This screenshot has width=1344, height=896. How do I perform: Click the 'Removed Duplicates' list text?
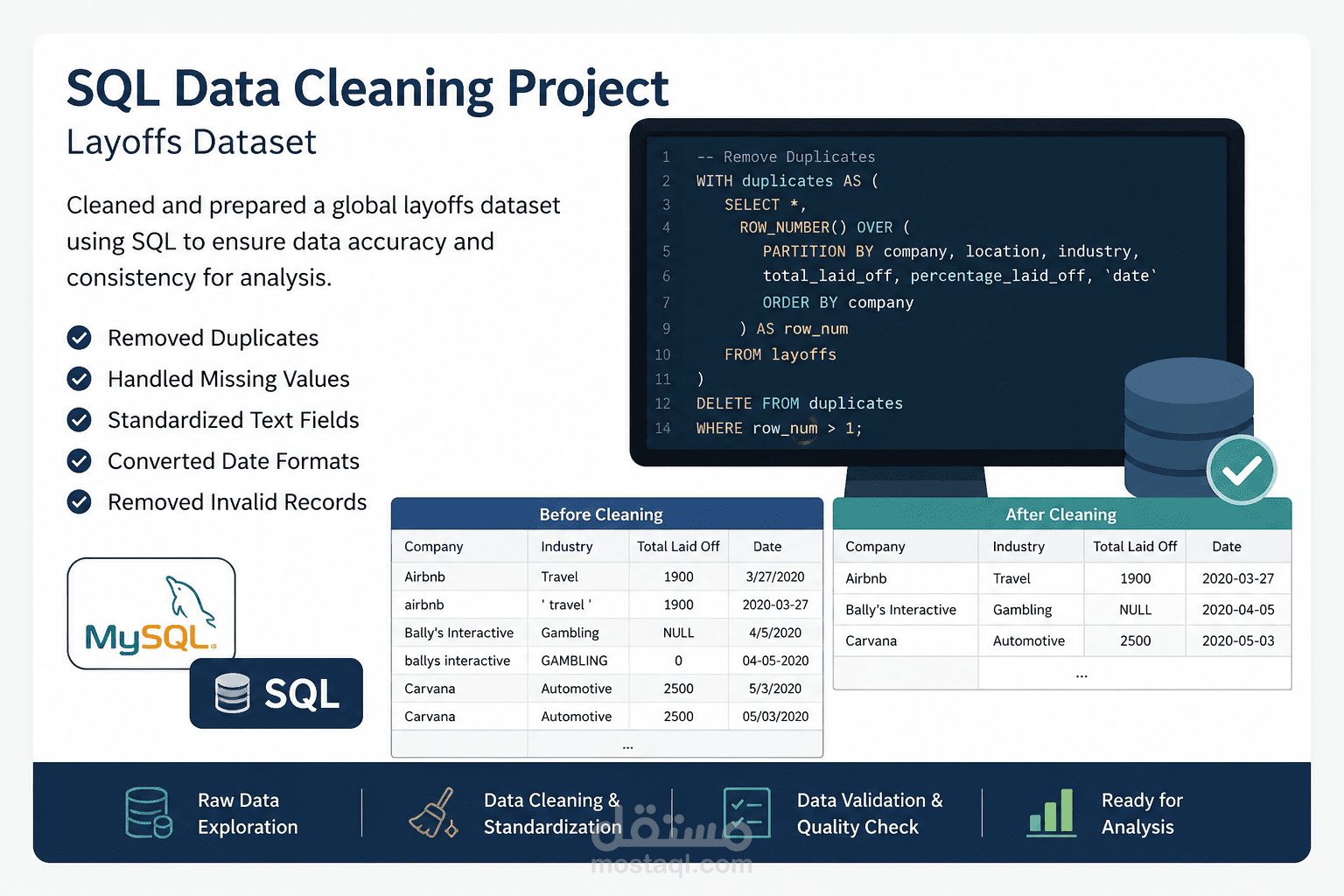213,339
